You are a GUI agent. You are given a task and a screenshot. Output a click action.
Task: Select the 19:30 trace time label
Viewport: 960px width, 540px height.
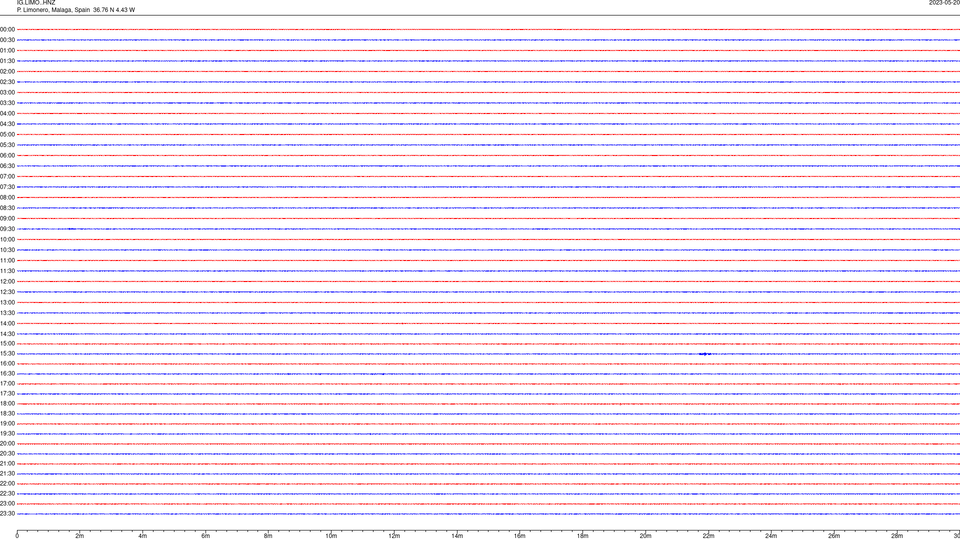pos(7,434)
